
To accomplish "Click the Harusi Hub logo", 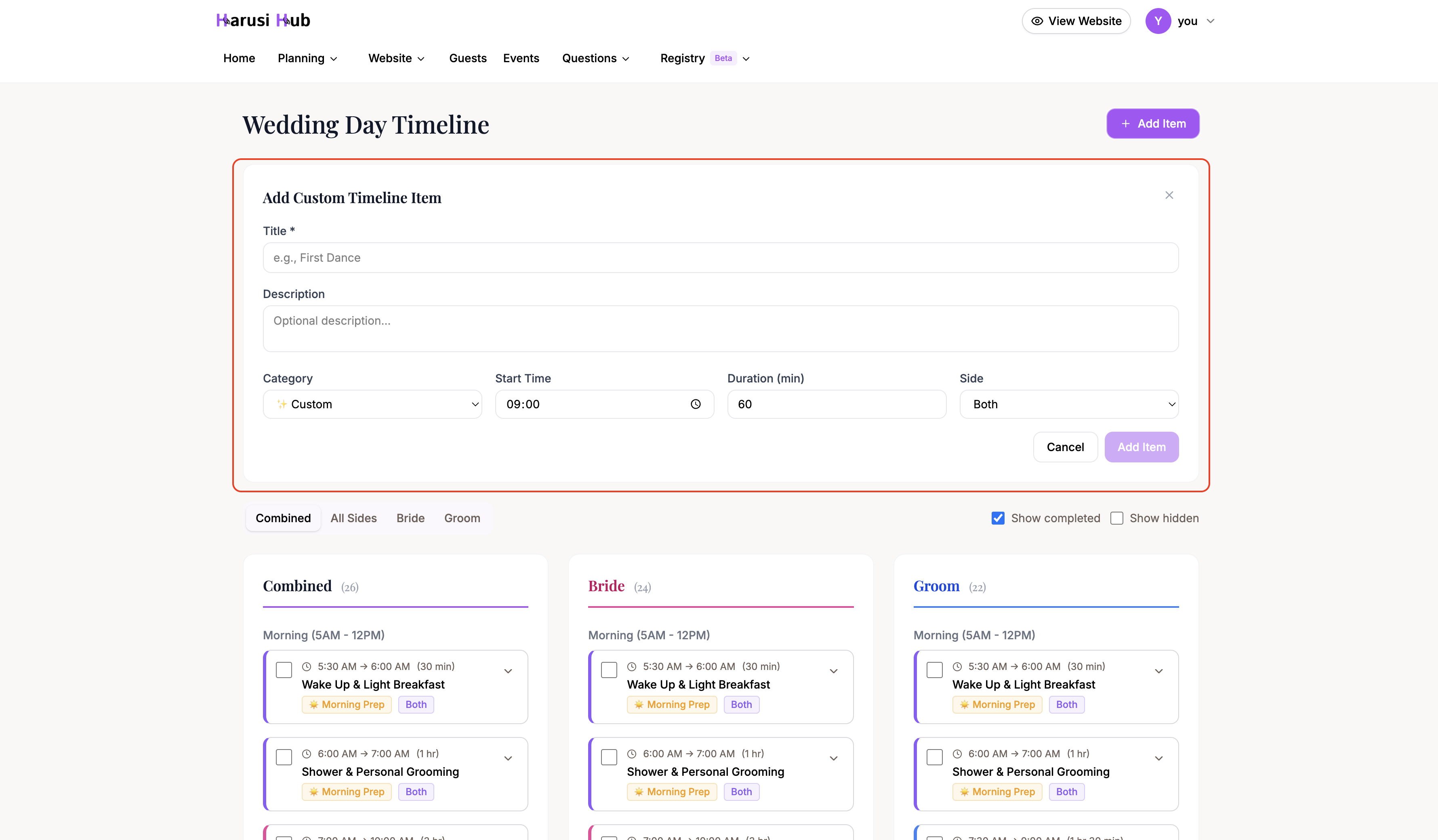I will point(263,20).
